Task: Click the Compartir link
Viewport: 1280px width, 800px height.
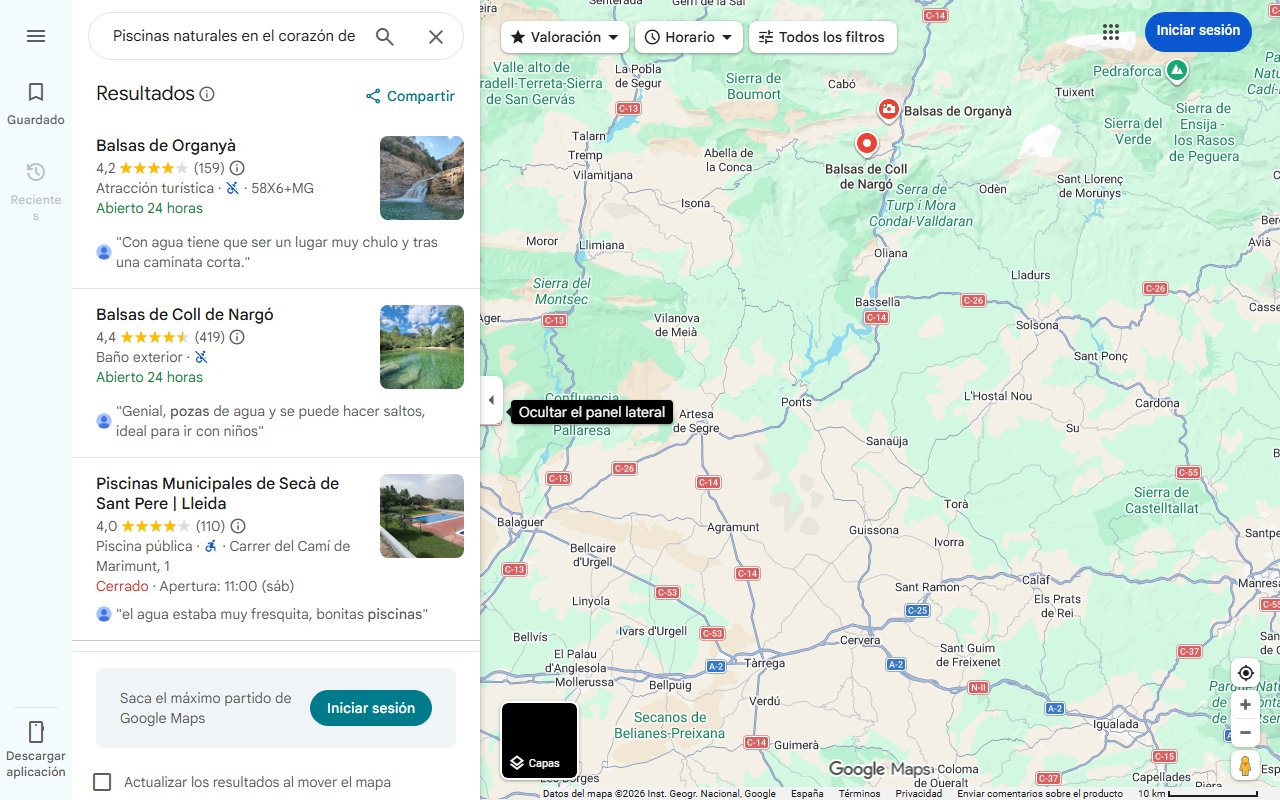Action: [410, 96]
